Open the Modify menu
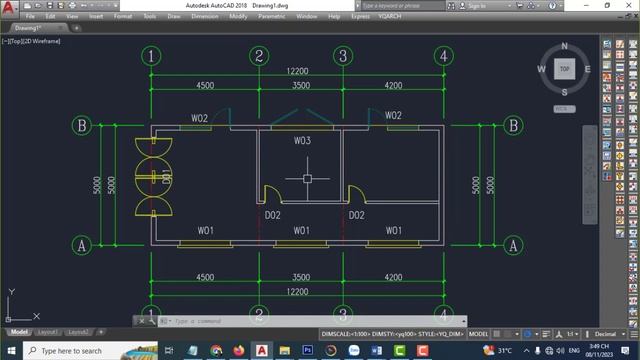 [238, 16]
